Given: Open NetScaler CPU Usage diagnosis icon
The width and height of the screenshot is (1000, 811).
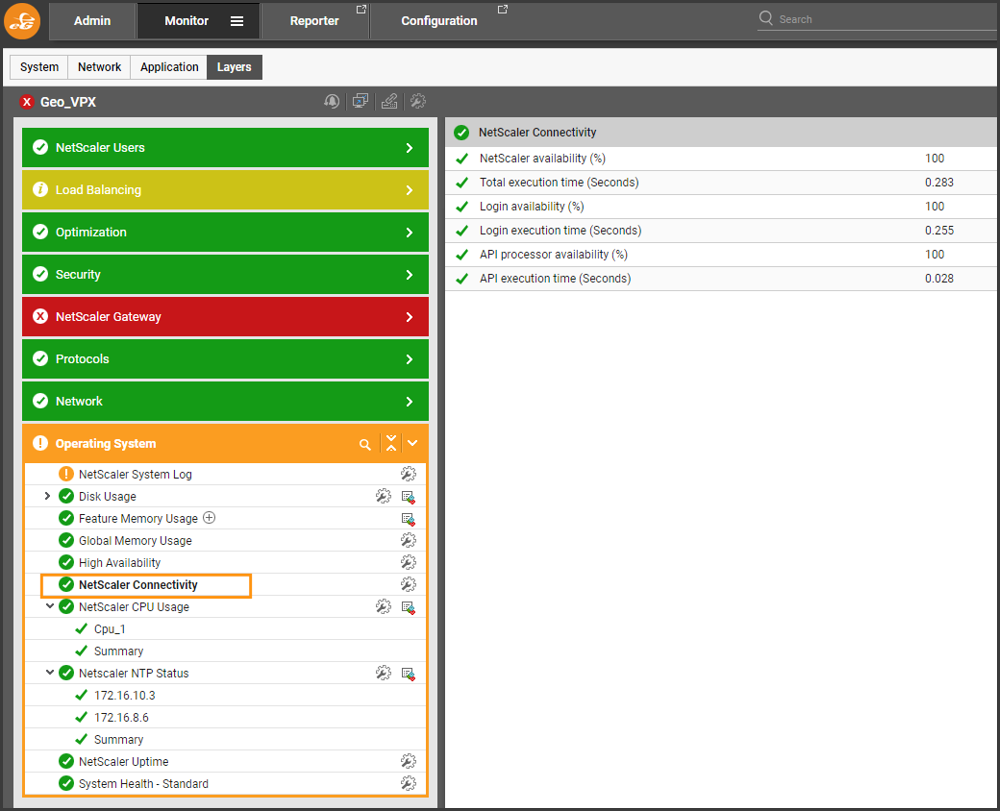Looking at the screenshot, I should point(408,607).
